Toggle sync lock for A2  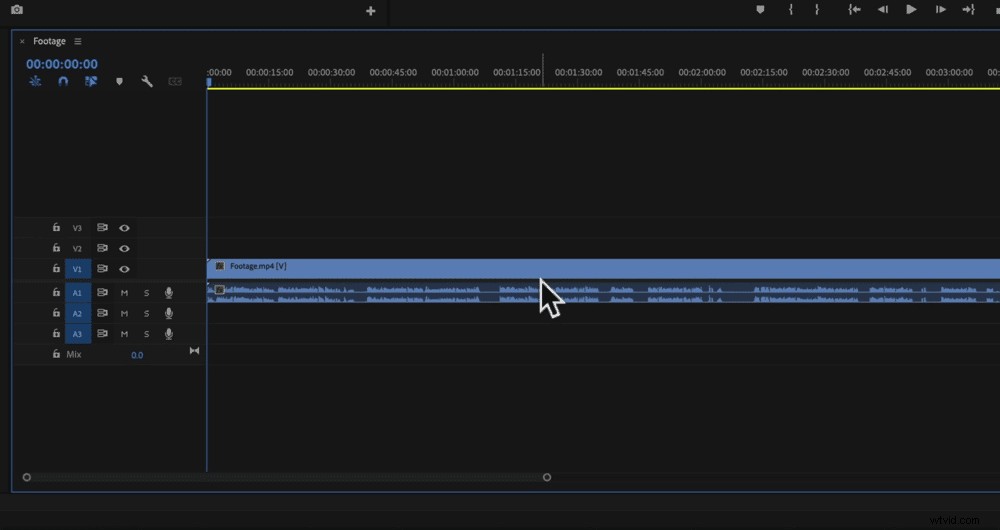pyautogui.click(x=102, y=313)
